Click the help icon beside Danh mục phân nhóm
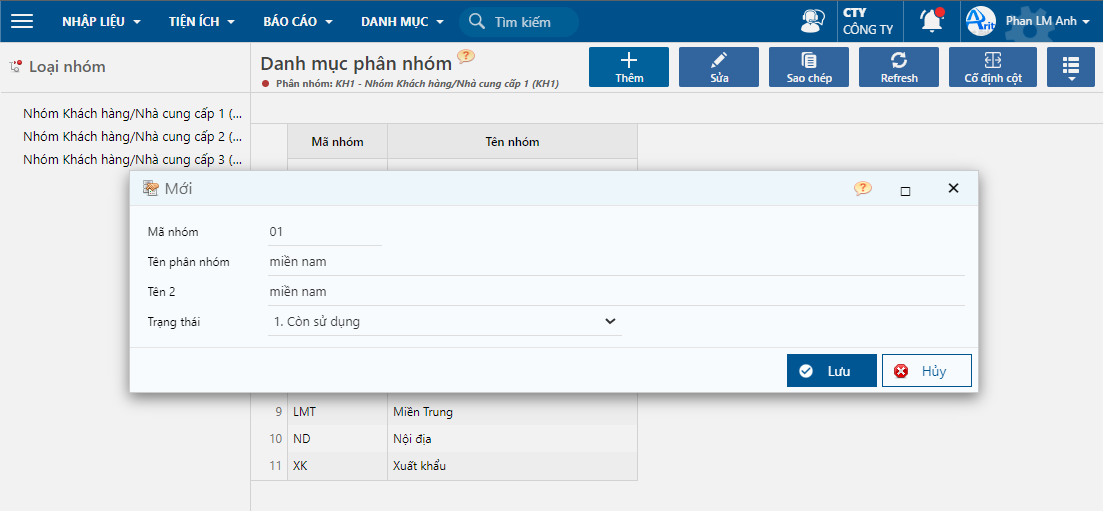 [x=466, y=57]
